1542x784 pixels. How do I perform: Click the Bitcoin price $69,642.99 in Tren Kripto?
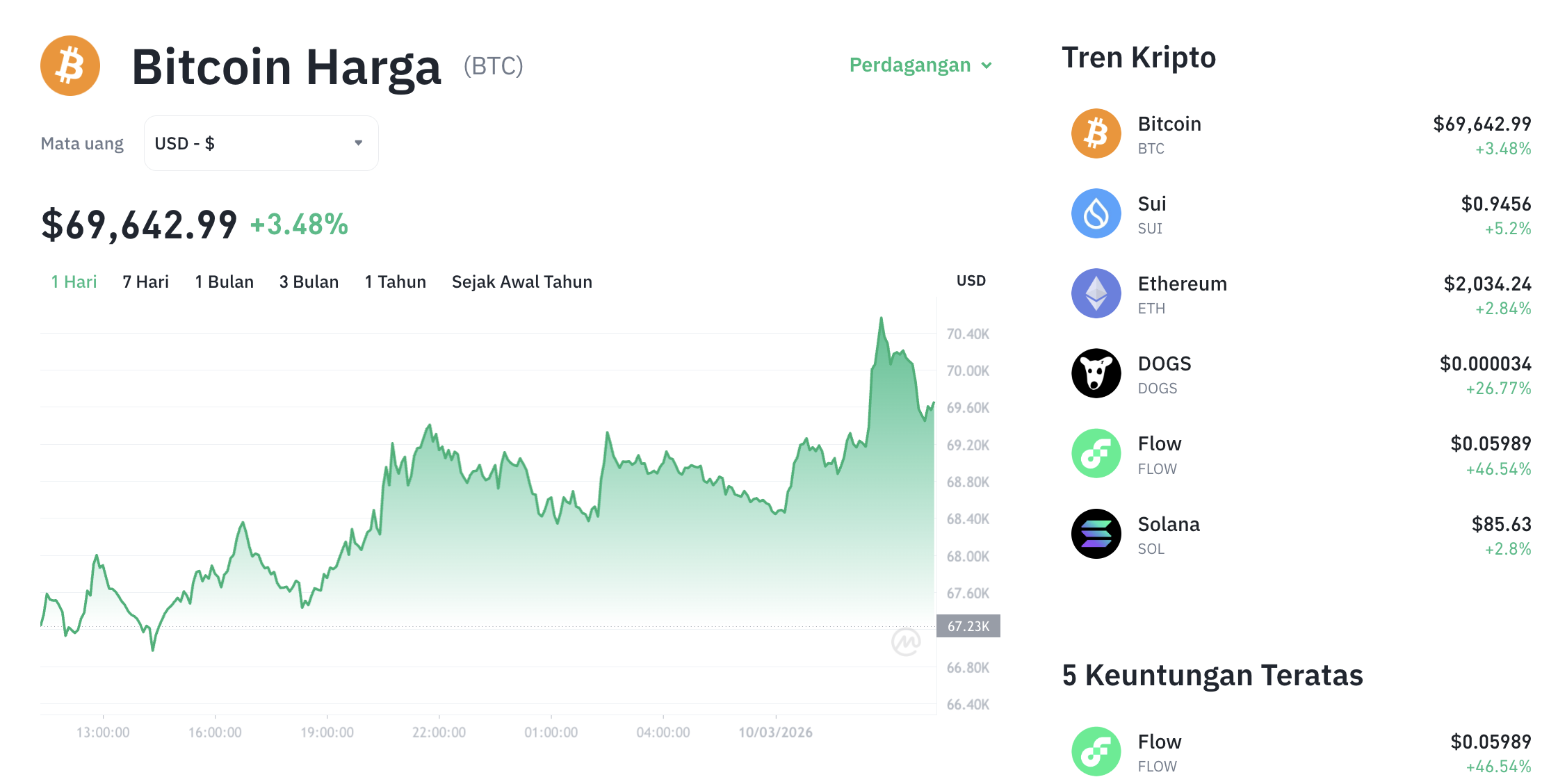[x=1482, y=124]
